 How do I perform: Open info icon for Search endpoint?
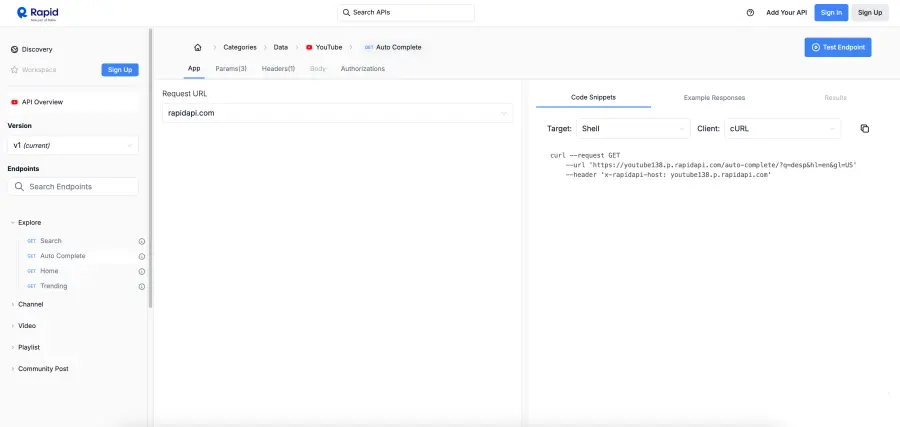(x=142, y=241)
